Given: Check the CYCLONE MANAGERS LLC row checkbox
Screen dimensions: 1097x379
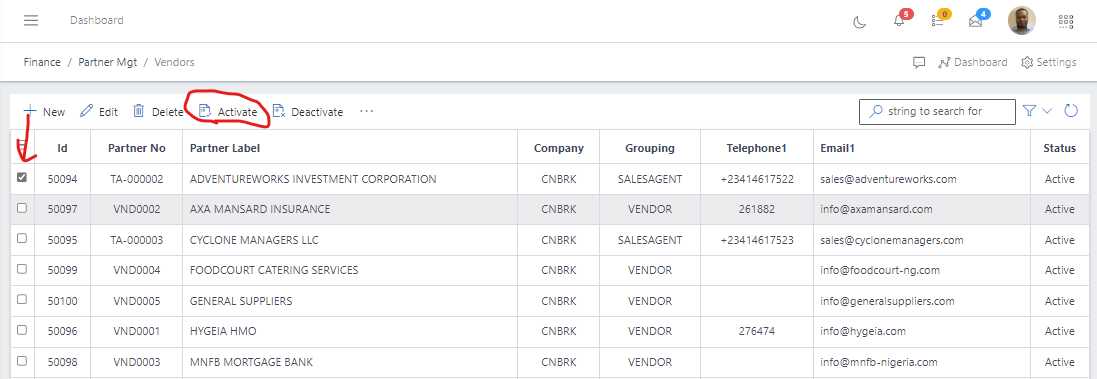Looking at the screenshot, I should pyautogui.click(x=22, y=238).
